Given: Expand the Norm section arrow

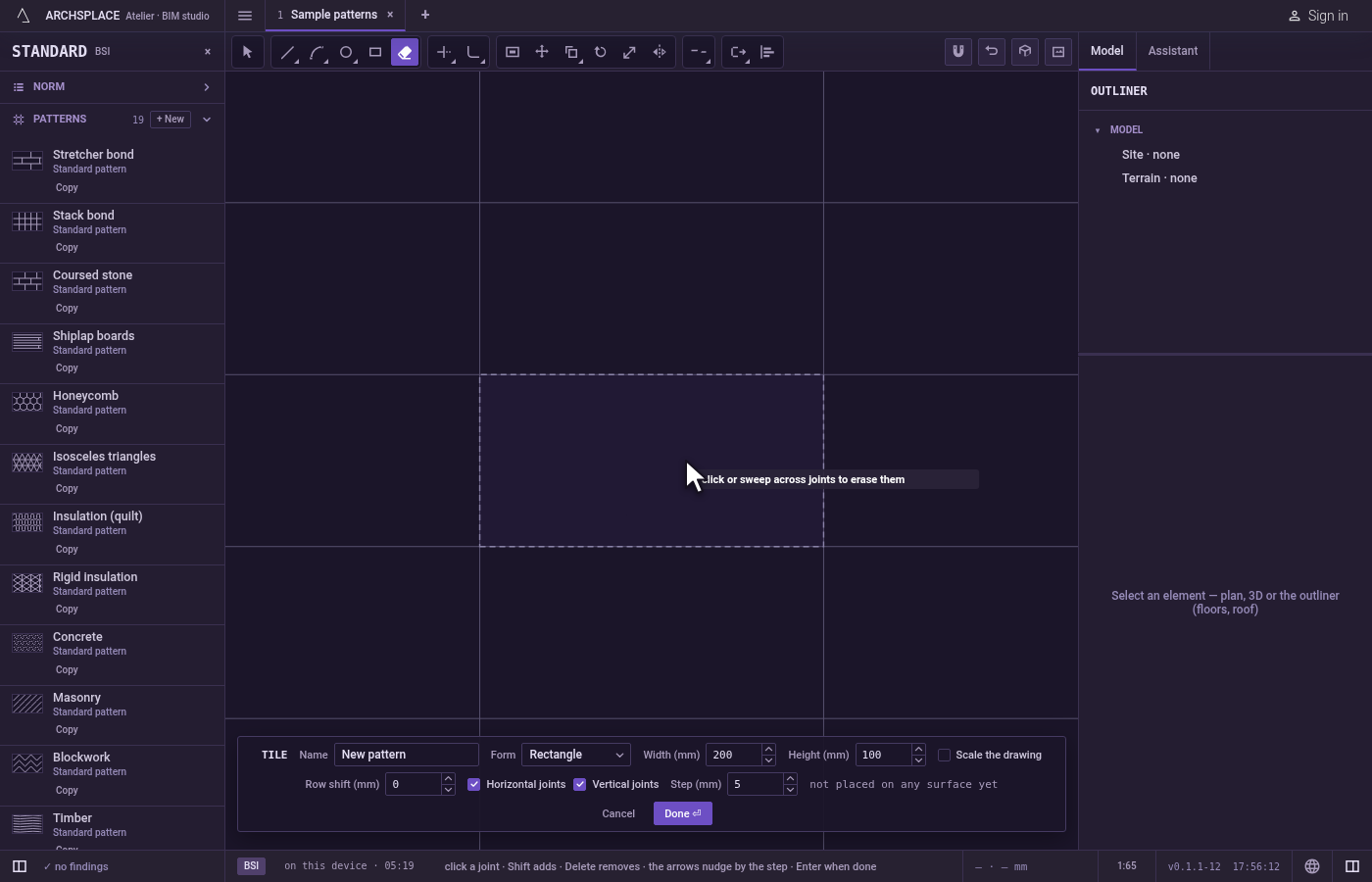Looking at the screenshot, I should [207, 87].
